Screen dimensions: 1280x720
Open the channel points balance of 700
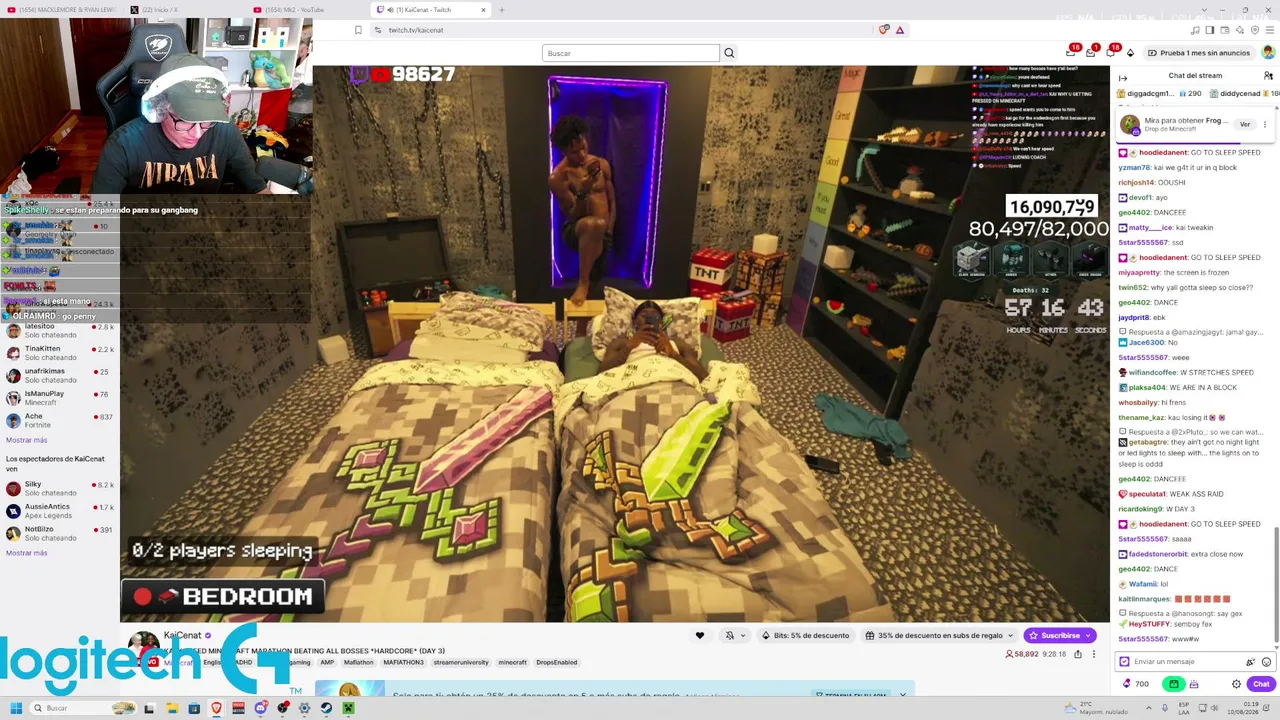[x=1136, y=684]
